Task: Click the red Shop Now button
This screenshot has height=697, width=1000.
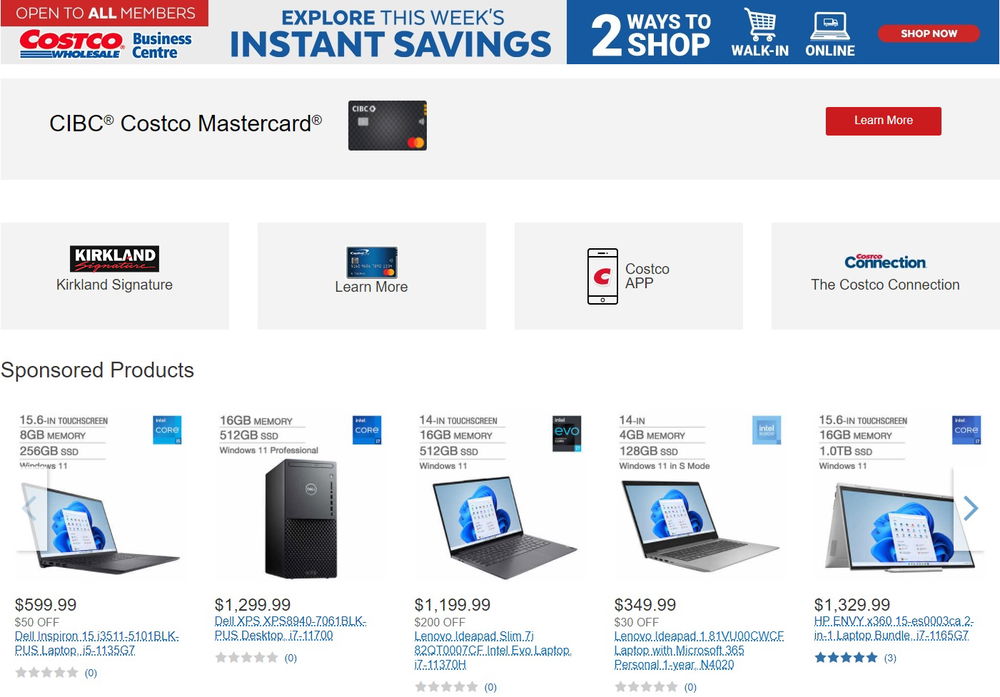Action: point(929,33)
